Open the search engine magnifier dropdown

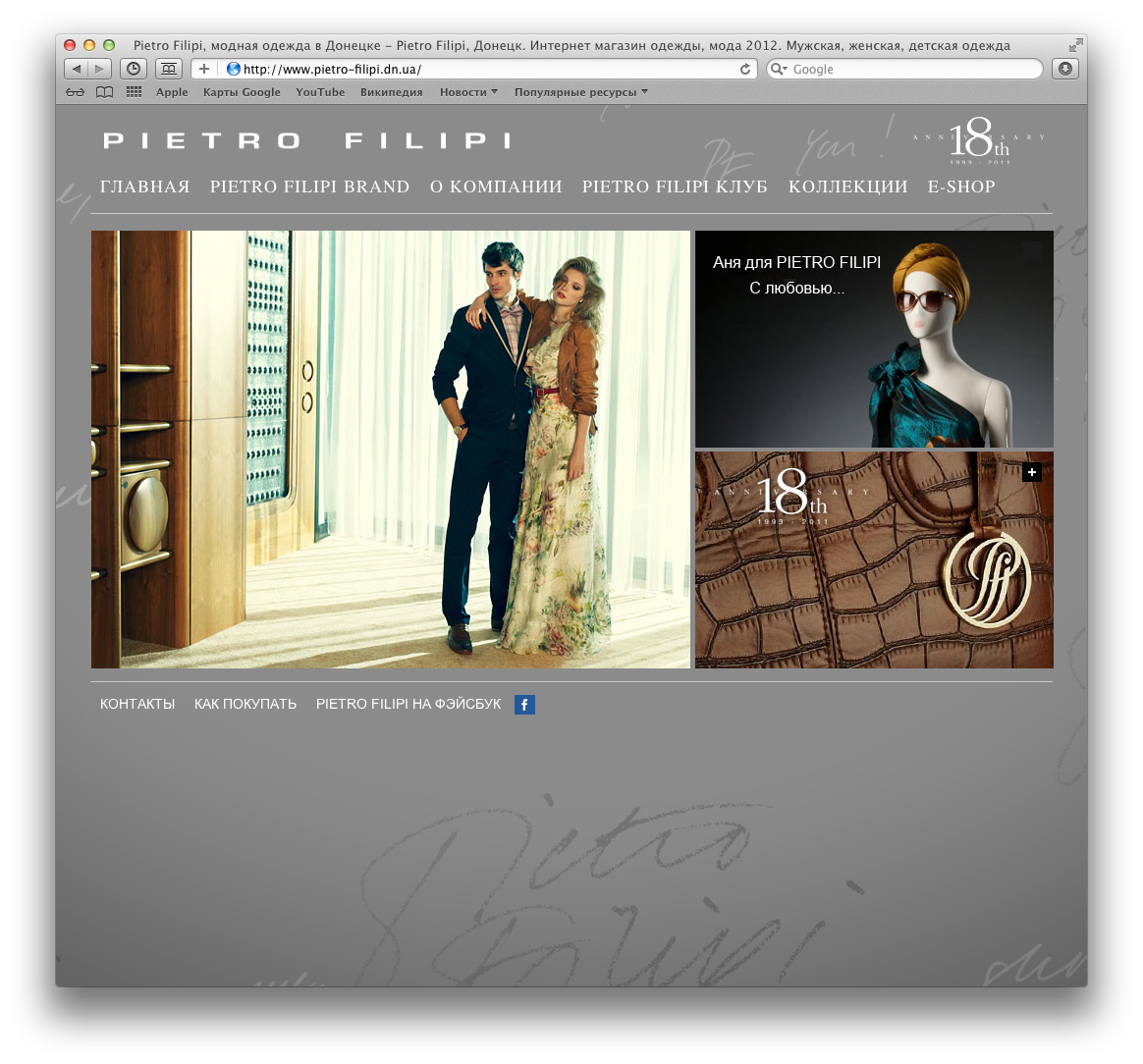pos(780,70)
